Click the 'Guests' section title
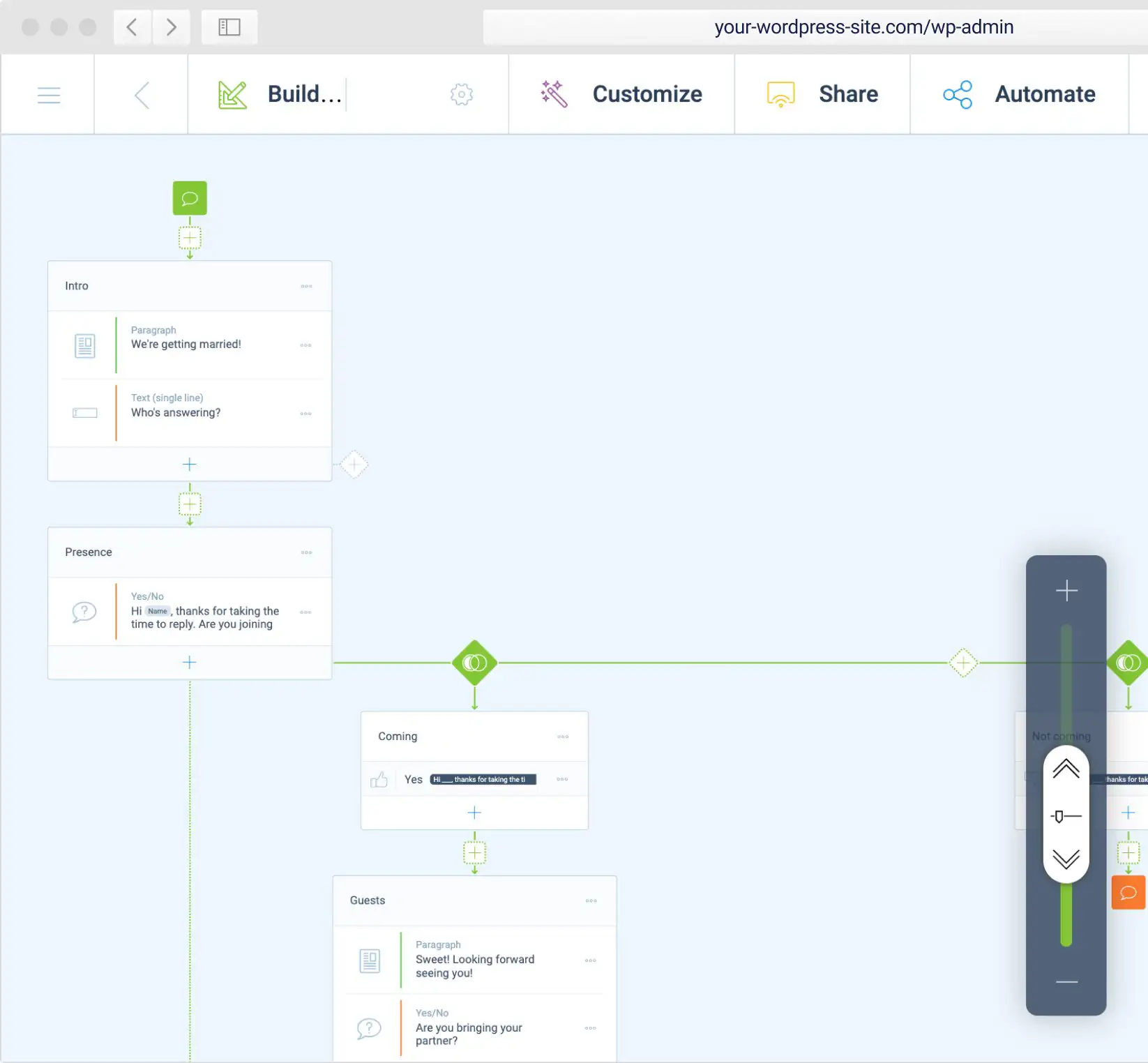 (x=368, y=900)
